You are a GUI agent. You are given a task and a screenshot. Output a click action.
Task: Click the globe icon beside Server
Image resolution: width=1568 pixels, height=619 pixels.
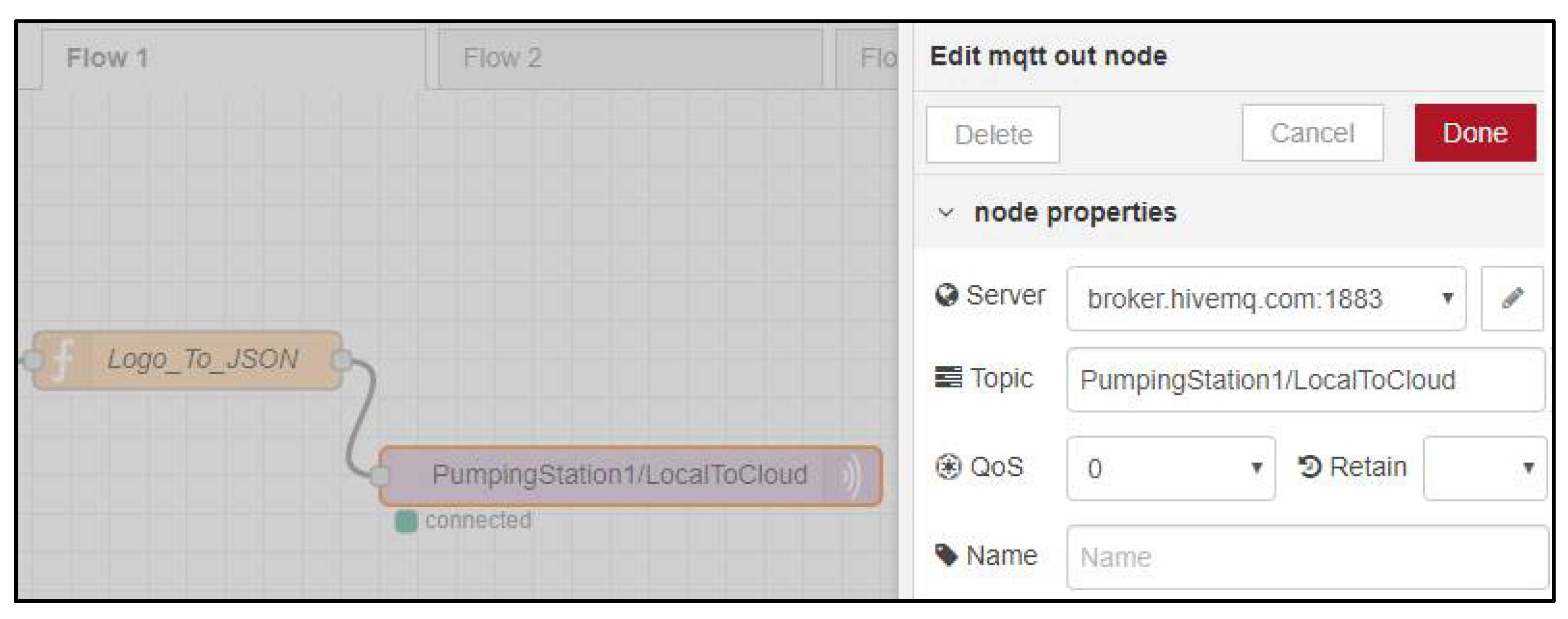[947, 296]
